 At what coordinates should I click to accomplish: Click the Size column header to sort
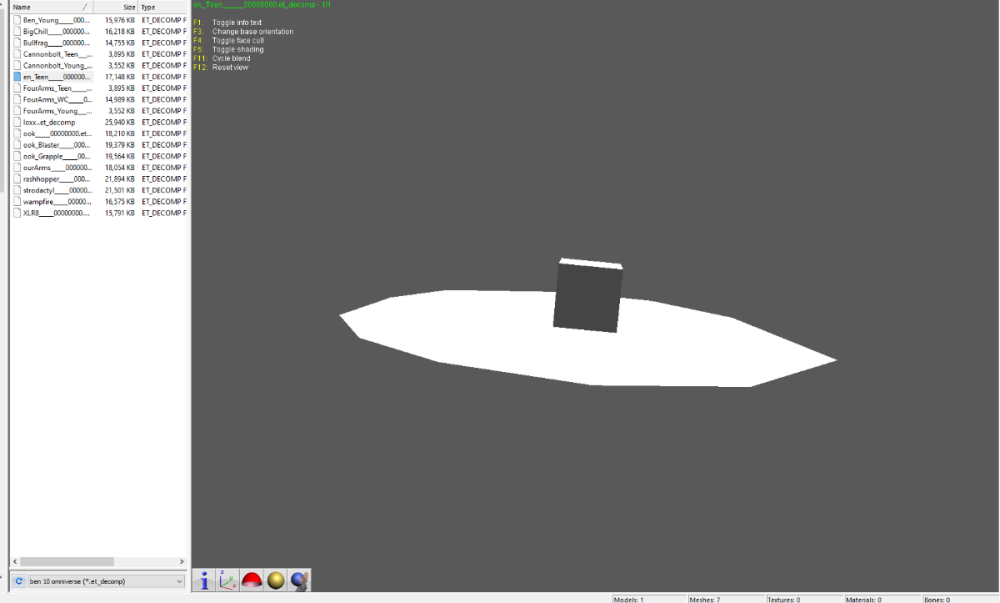128,7
